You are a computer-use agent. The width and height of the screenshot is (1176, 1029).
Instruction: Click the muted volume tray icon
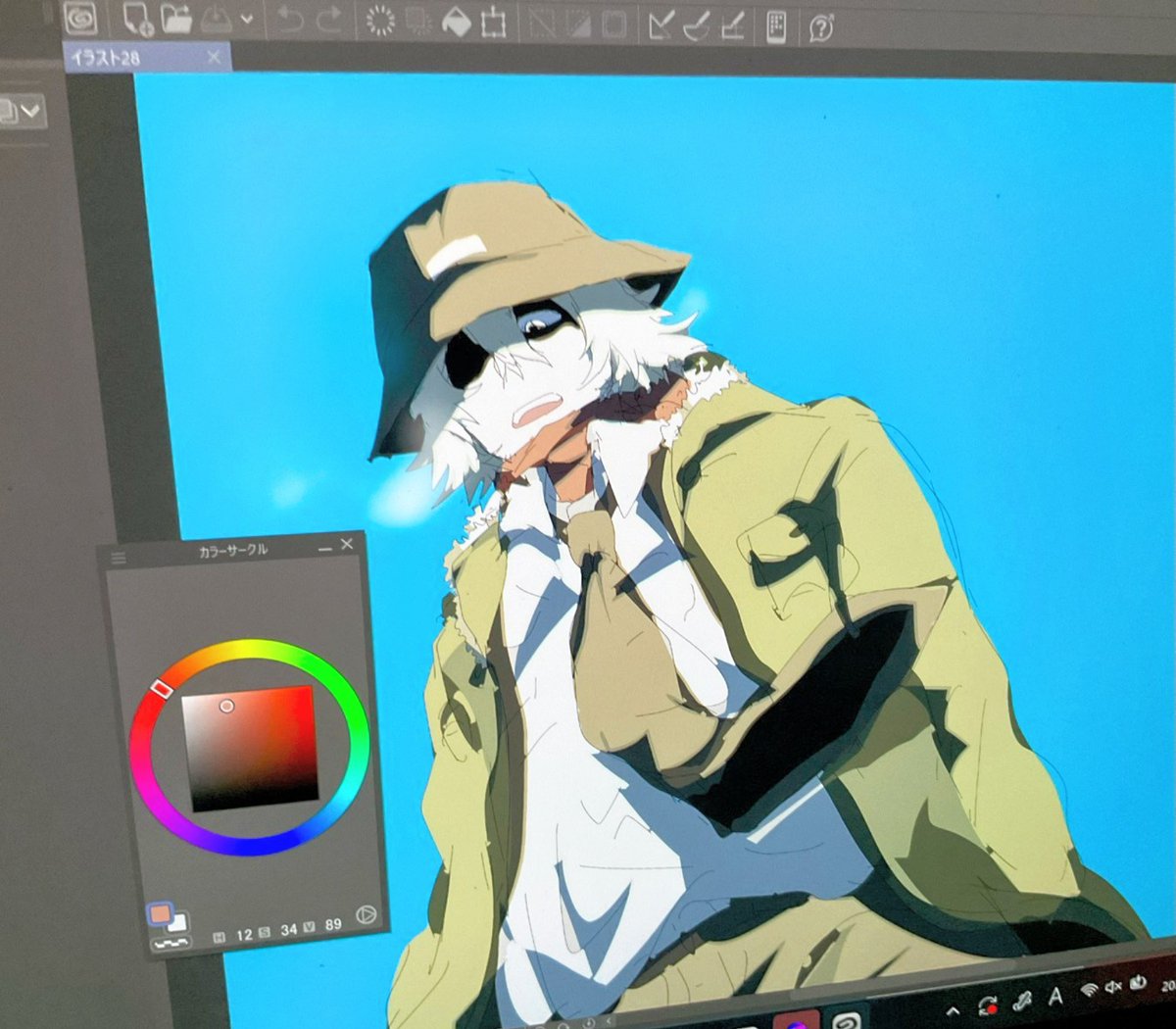click(x=1113, y=987)
